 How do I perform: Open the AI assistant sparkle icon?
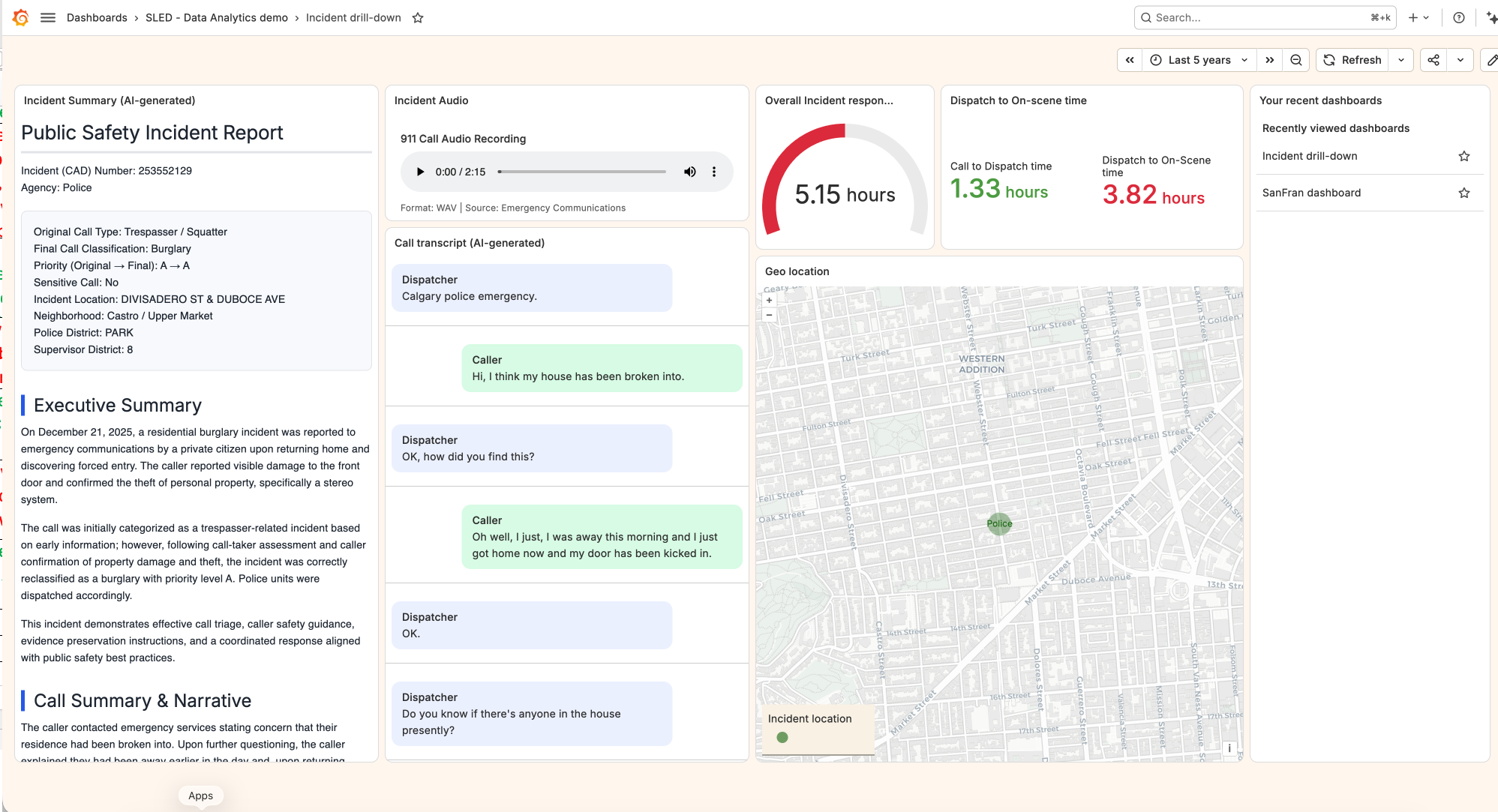[x=1491, y=17]
